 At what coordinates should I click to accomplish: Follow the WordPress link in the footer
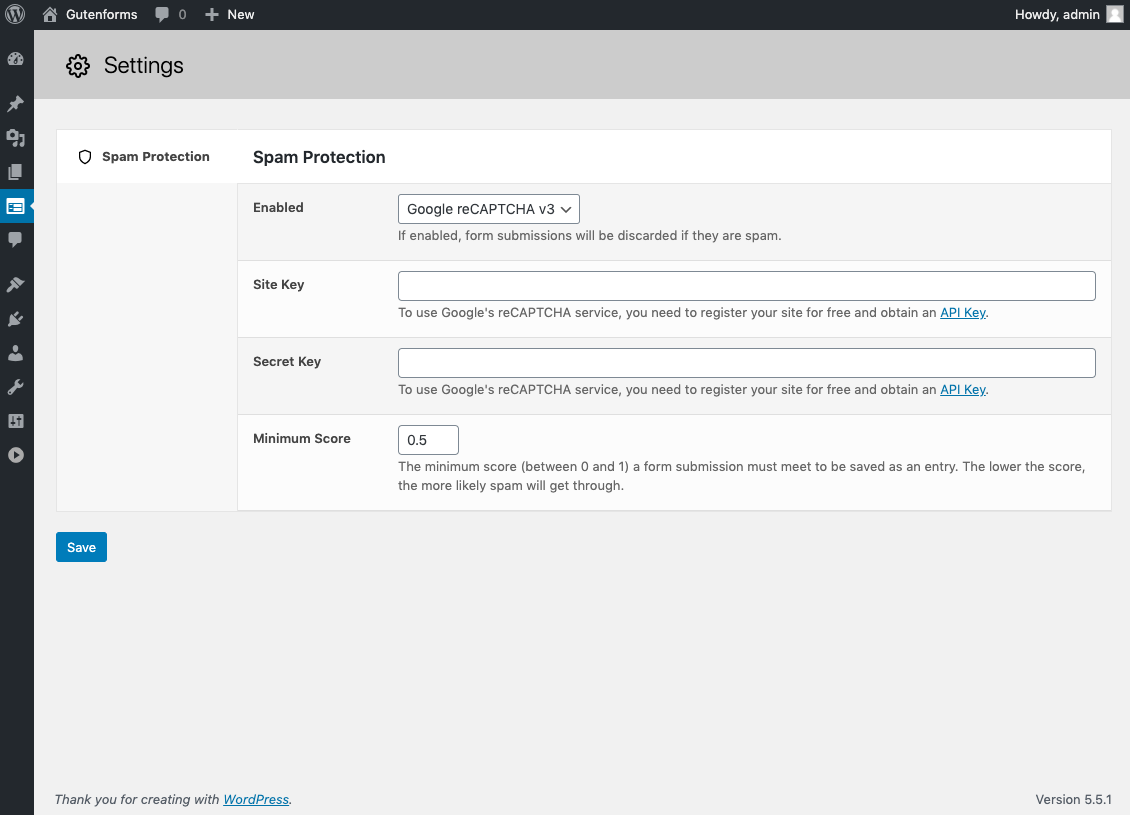click(x=256, y=799)
